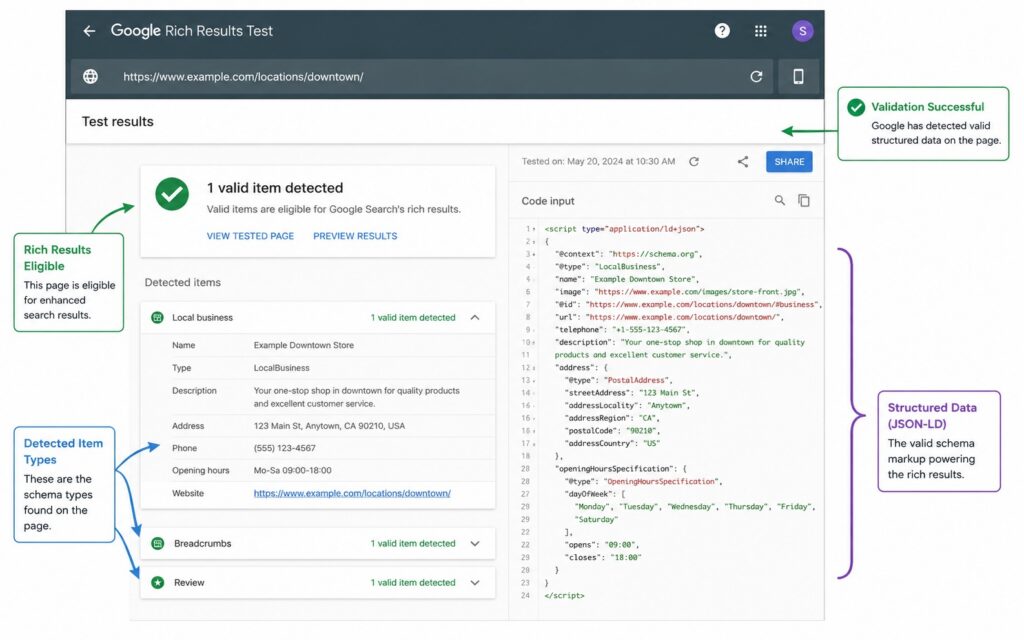Click the 'closes' line in code
Viewport: 1024px width, 640px height.
pos(603,558)
